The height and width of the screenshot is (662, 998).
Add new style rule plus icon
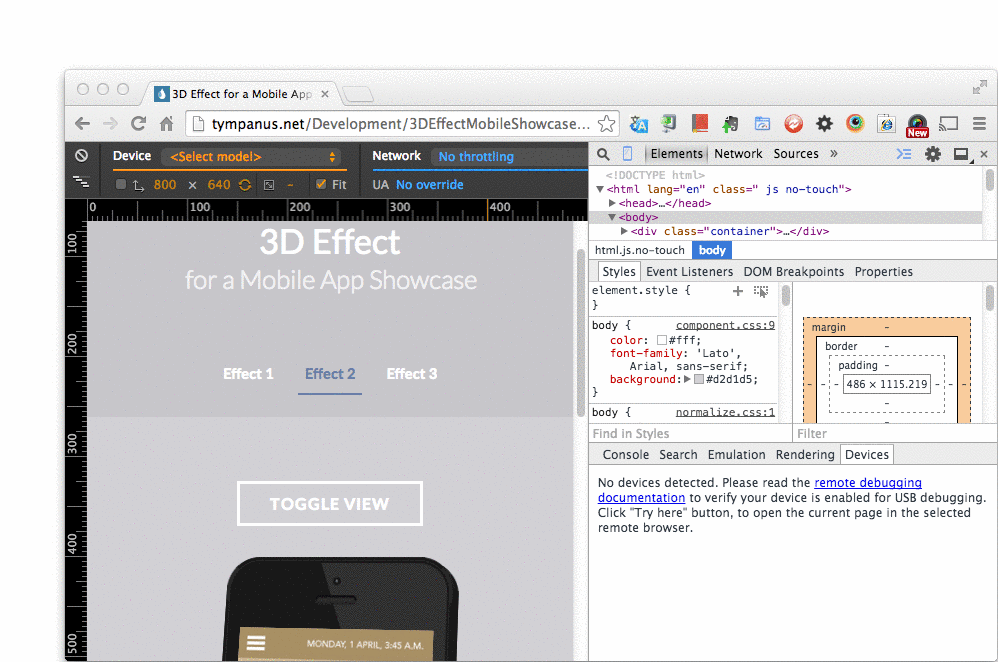click(x=738, y=291)
